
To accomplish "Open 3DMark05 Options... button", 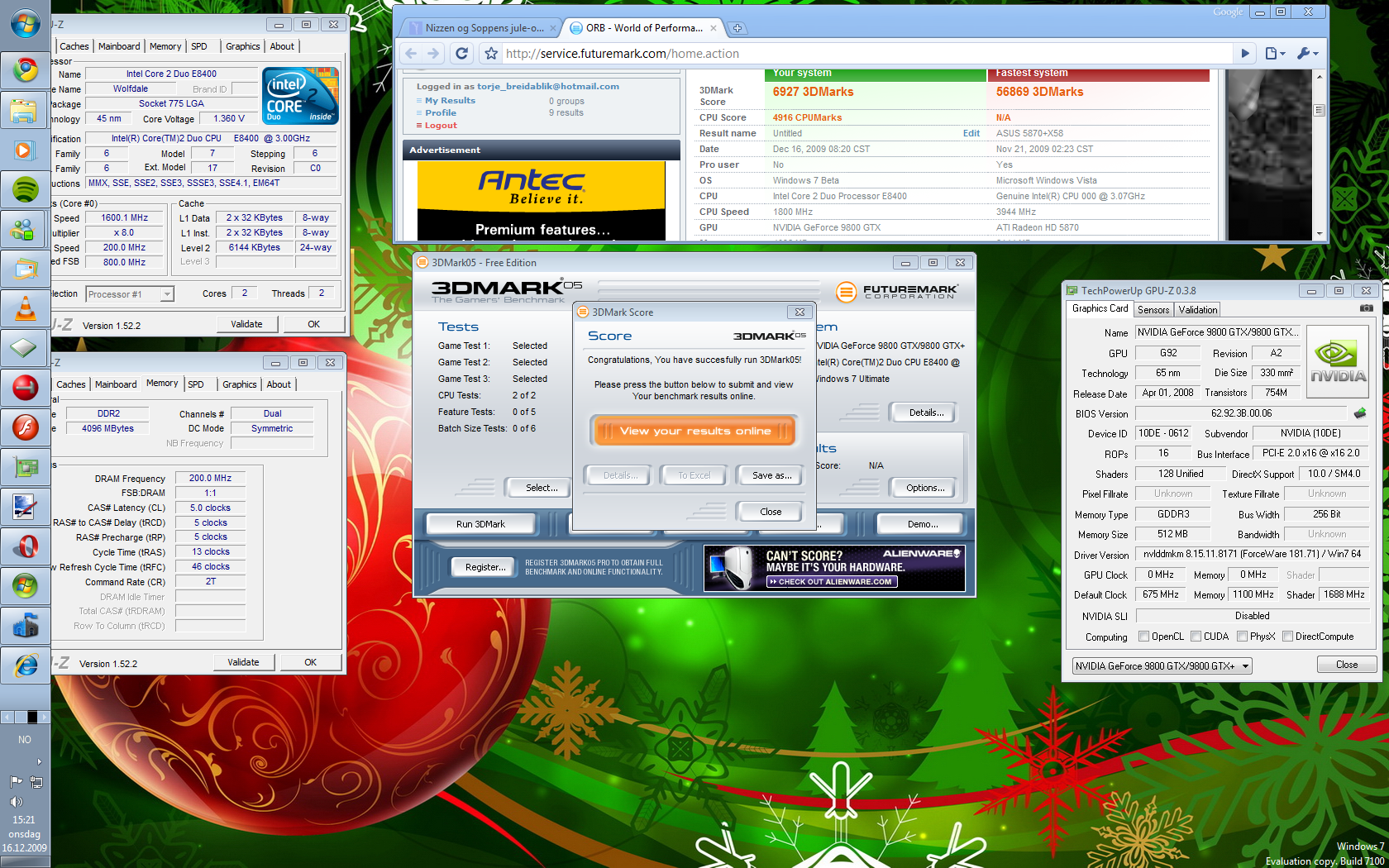I will [925, 488].
